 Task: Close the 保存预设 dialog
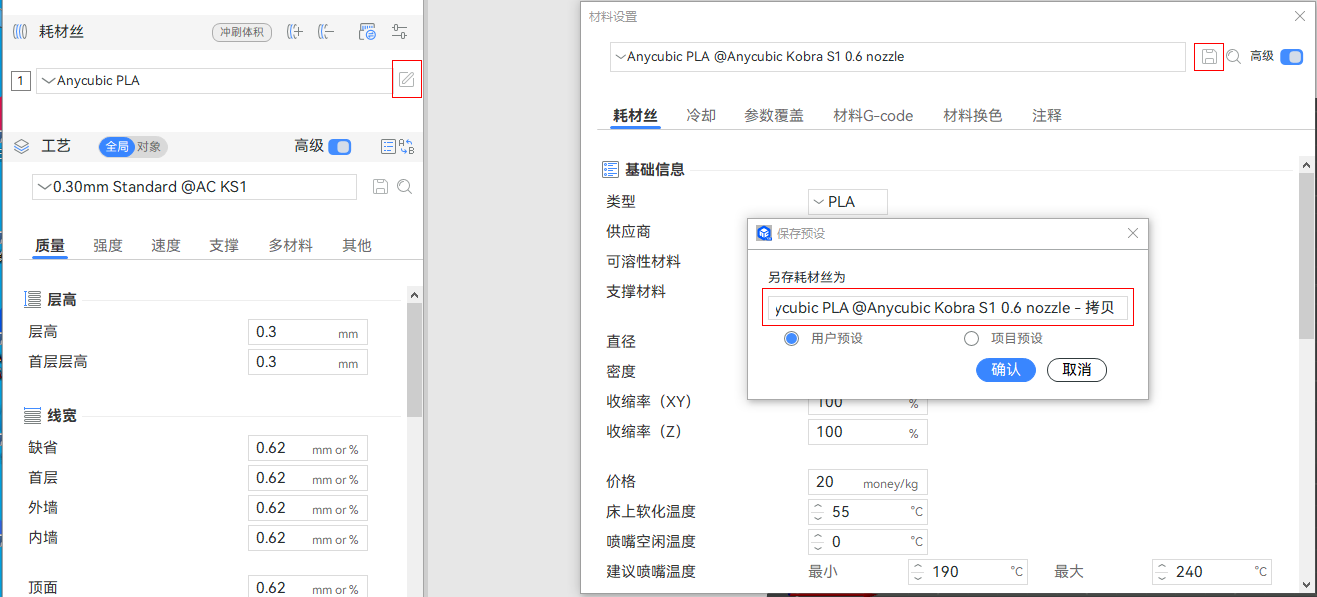1133,233
